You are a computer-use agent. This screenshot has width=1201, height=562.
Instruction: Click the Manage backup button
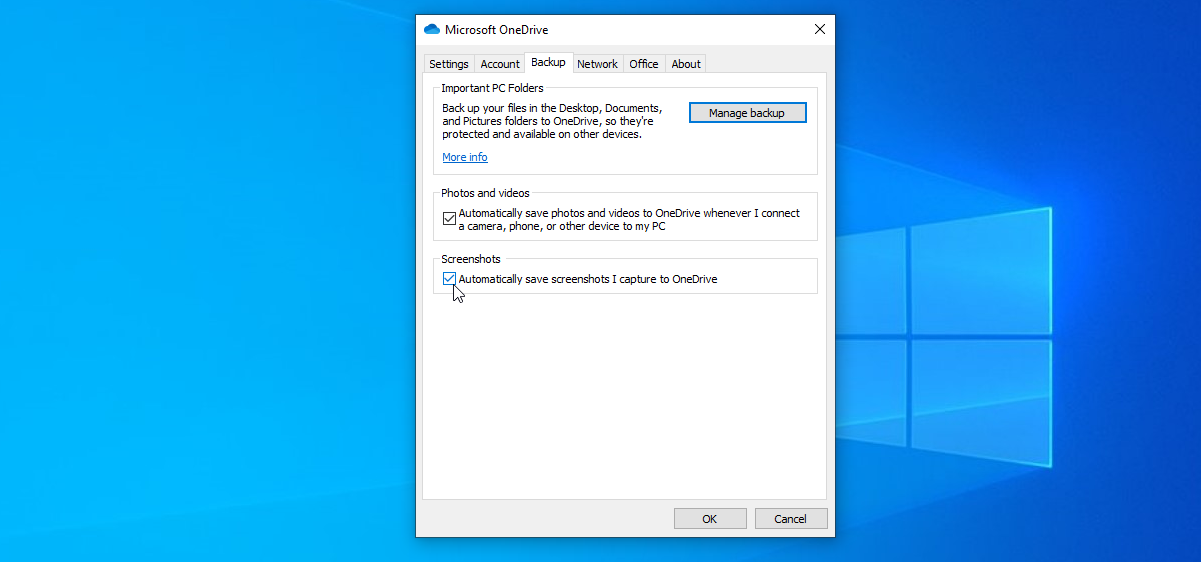(747, 113)
